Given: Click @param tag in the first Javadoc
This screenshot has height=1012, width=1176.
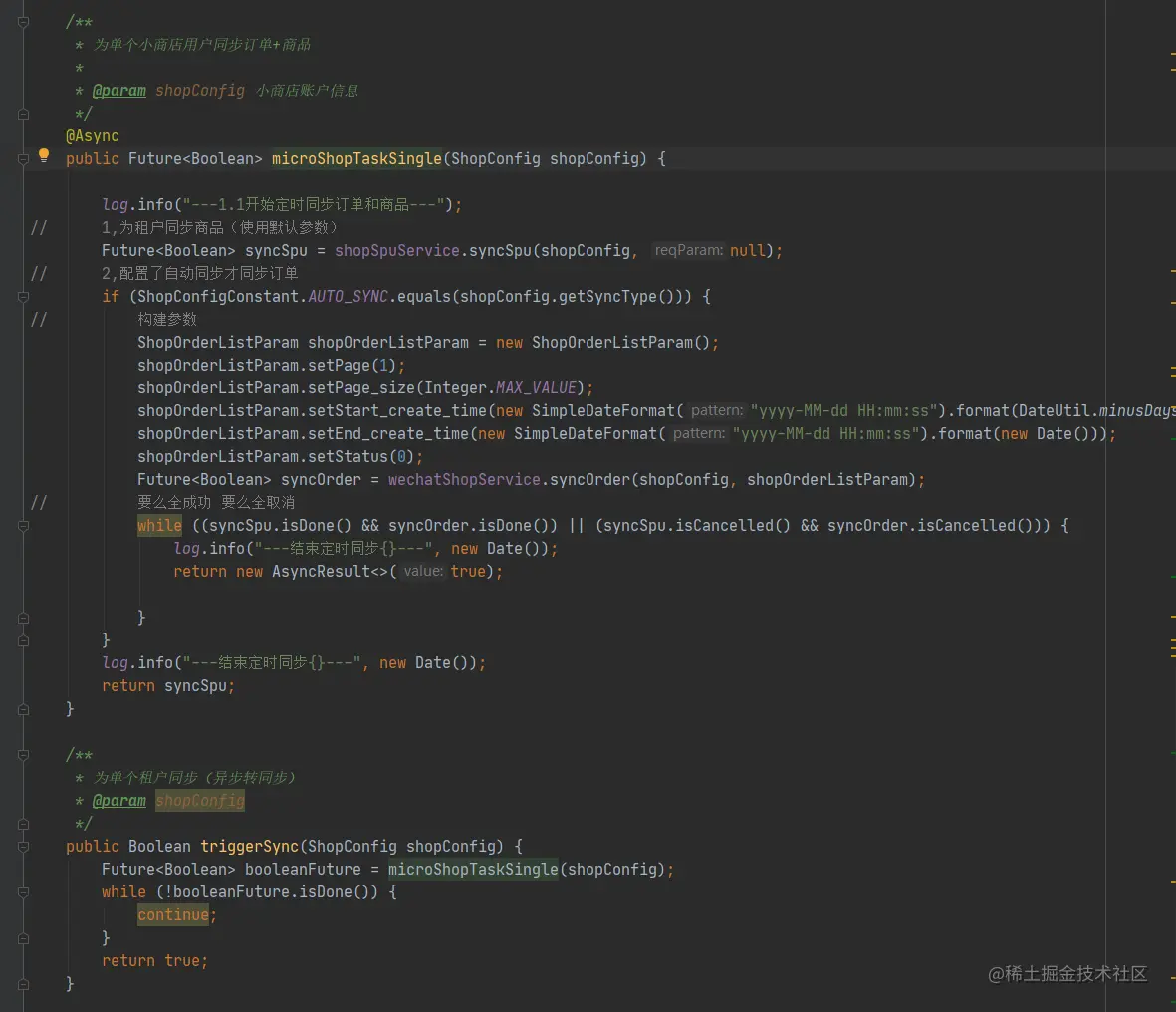Looking at the screenshot, I should (118, 91).
